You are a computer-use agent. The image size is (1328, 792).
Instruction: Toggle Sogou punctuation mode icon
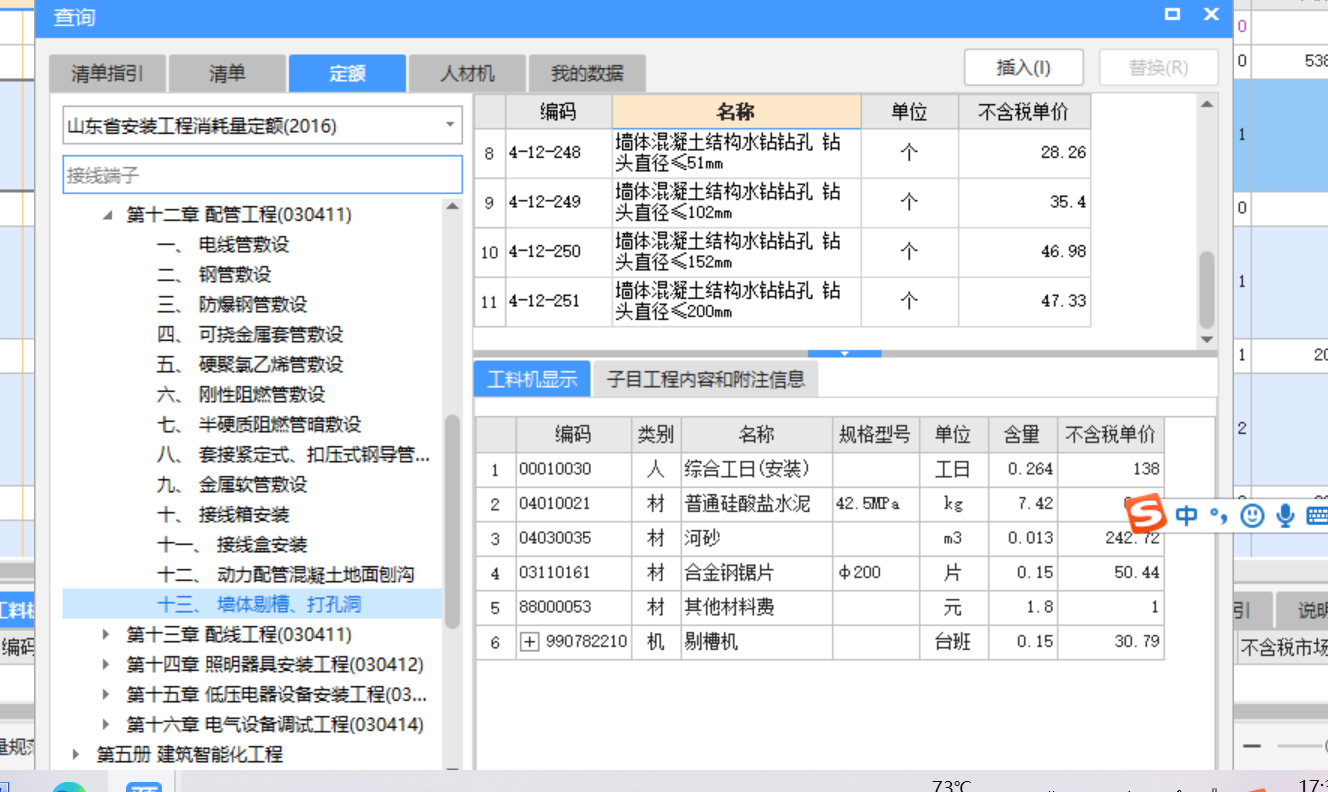[x=1217, y=515]
